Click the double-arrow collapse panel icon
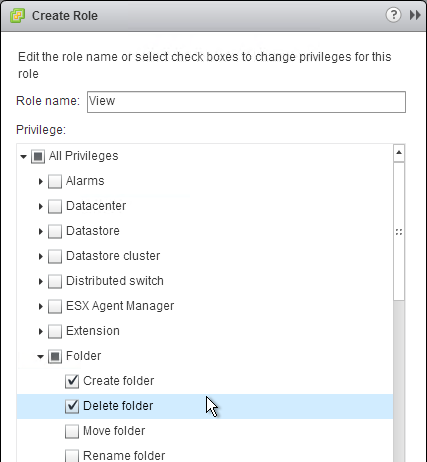427x462 pixels. [x=415, y=15]
